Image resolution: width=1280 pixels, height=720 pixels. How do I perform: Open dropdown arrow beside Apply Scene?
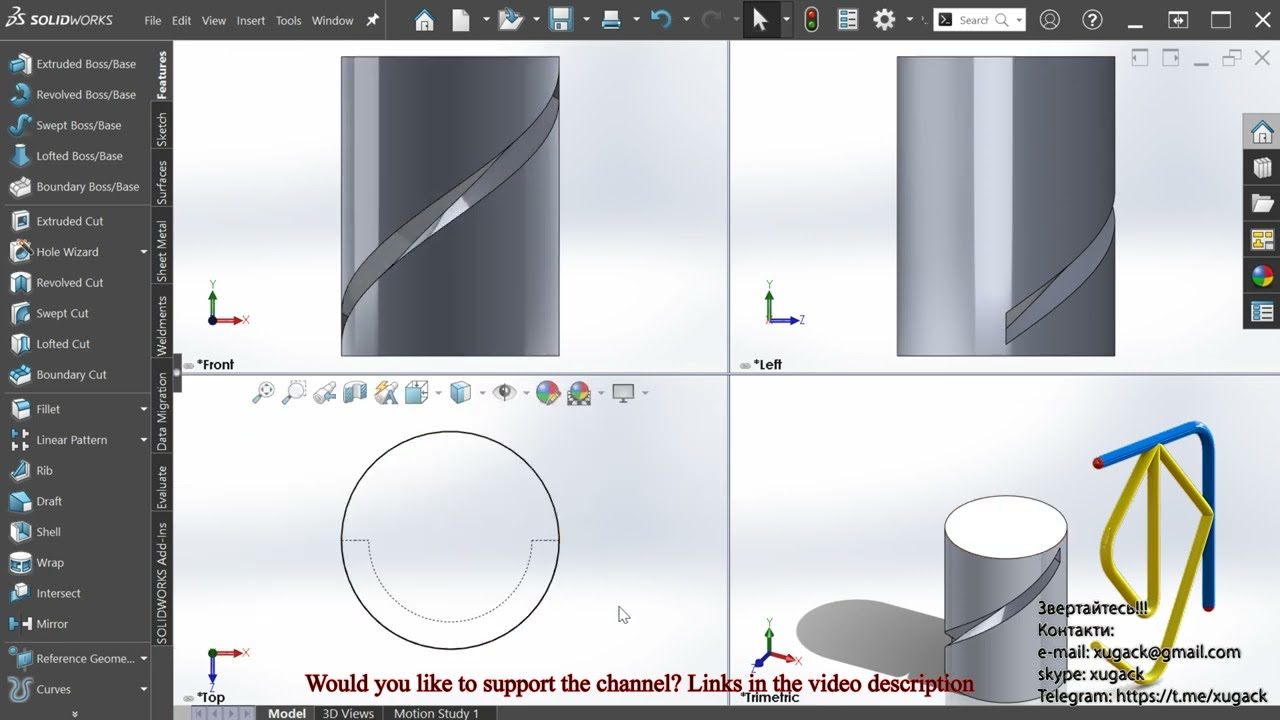click(x=600, y=393)
